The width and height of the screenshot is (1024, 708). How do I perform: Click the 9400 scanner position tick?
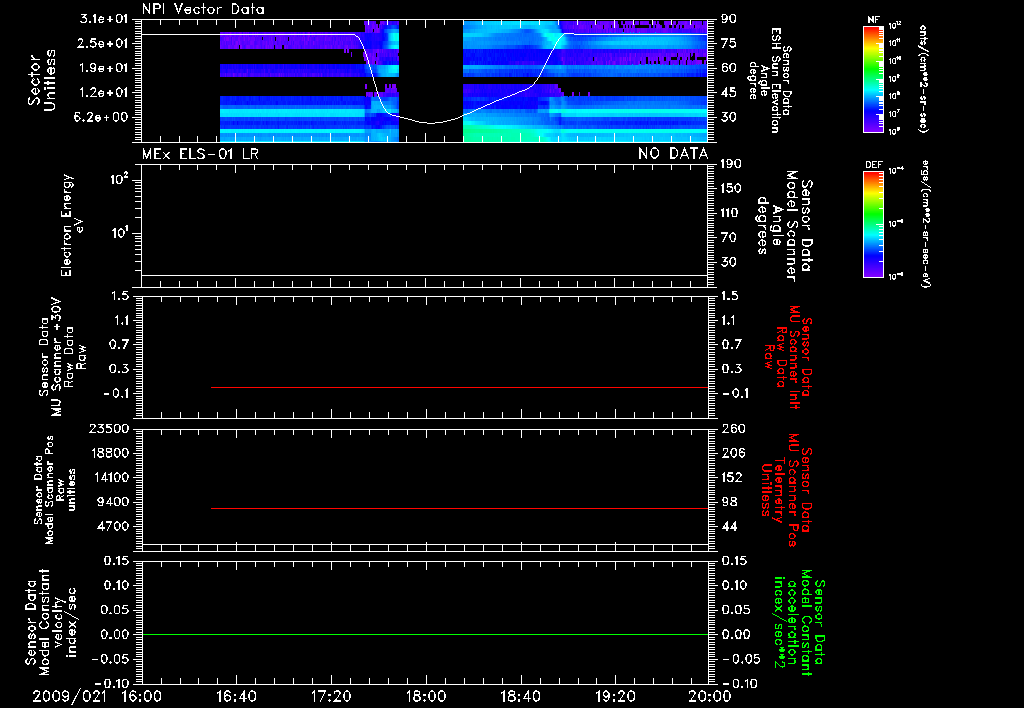[113, 502]
